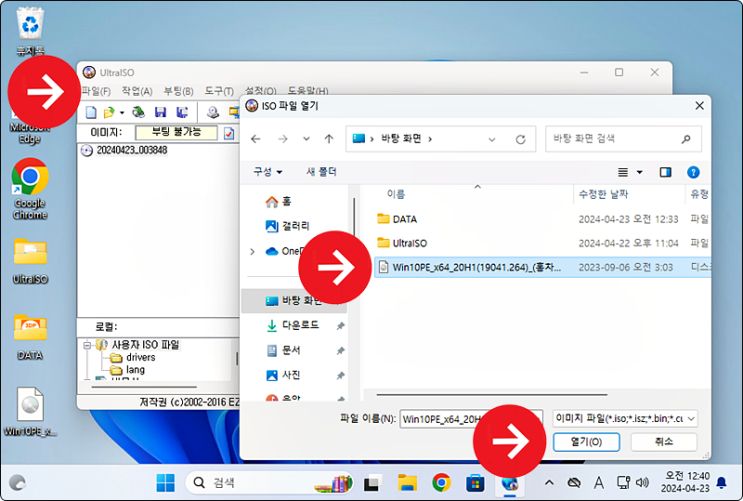This screenshot has height=501, width=743.
Task: Open the 도움말(H) menu in UltraISO
Action: pos(308,91)
